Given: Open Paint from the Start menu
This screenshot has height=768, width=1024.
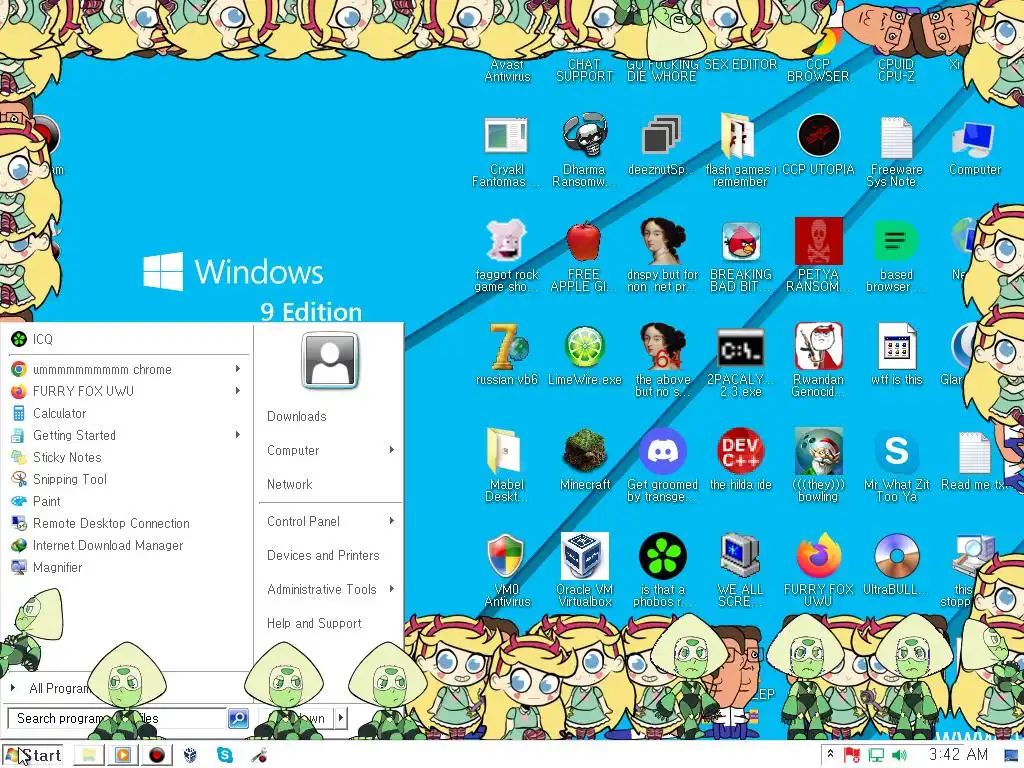Looking at the screenshot, I should (129, 502).
